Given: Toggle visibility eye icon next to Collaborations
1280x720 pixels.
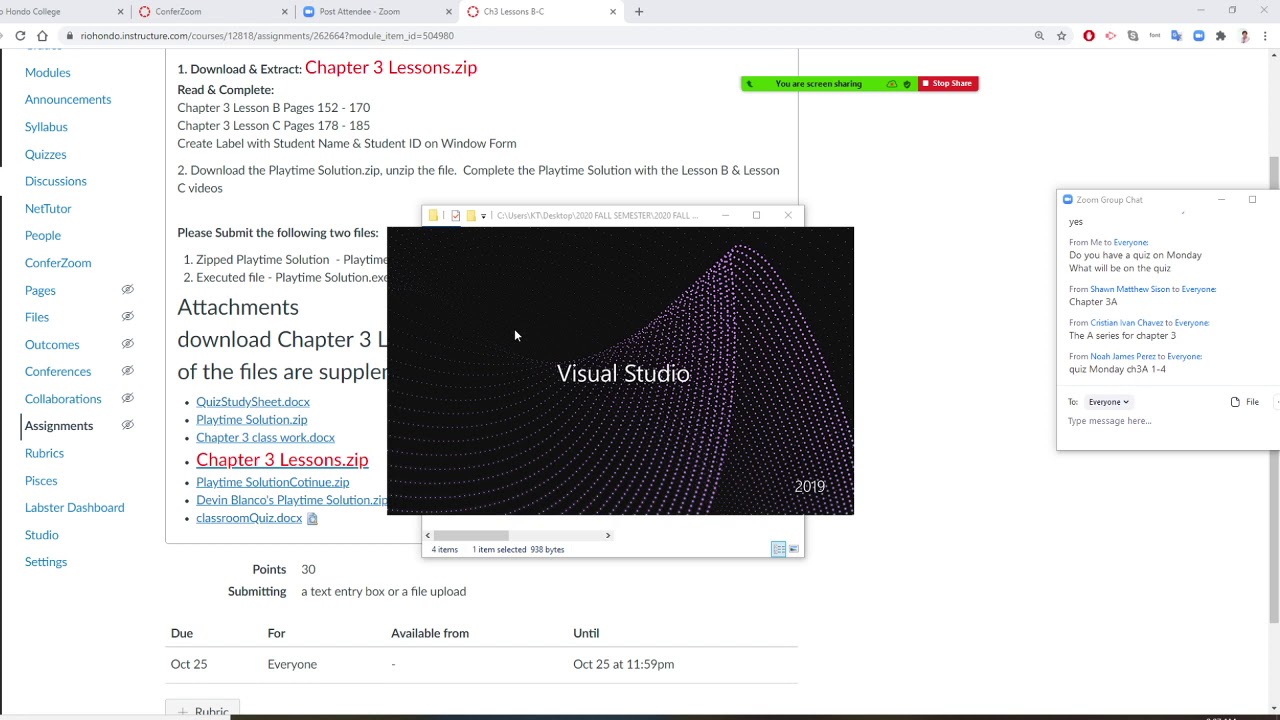Looking at the screenshot, I should coord(128,398).
